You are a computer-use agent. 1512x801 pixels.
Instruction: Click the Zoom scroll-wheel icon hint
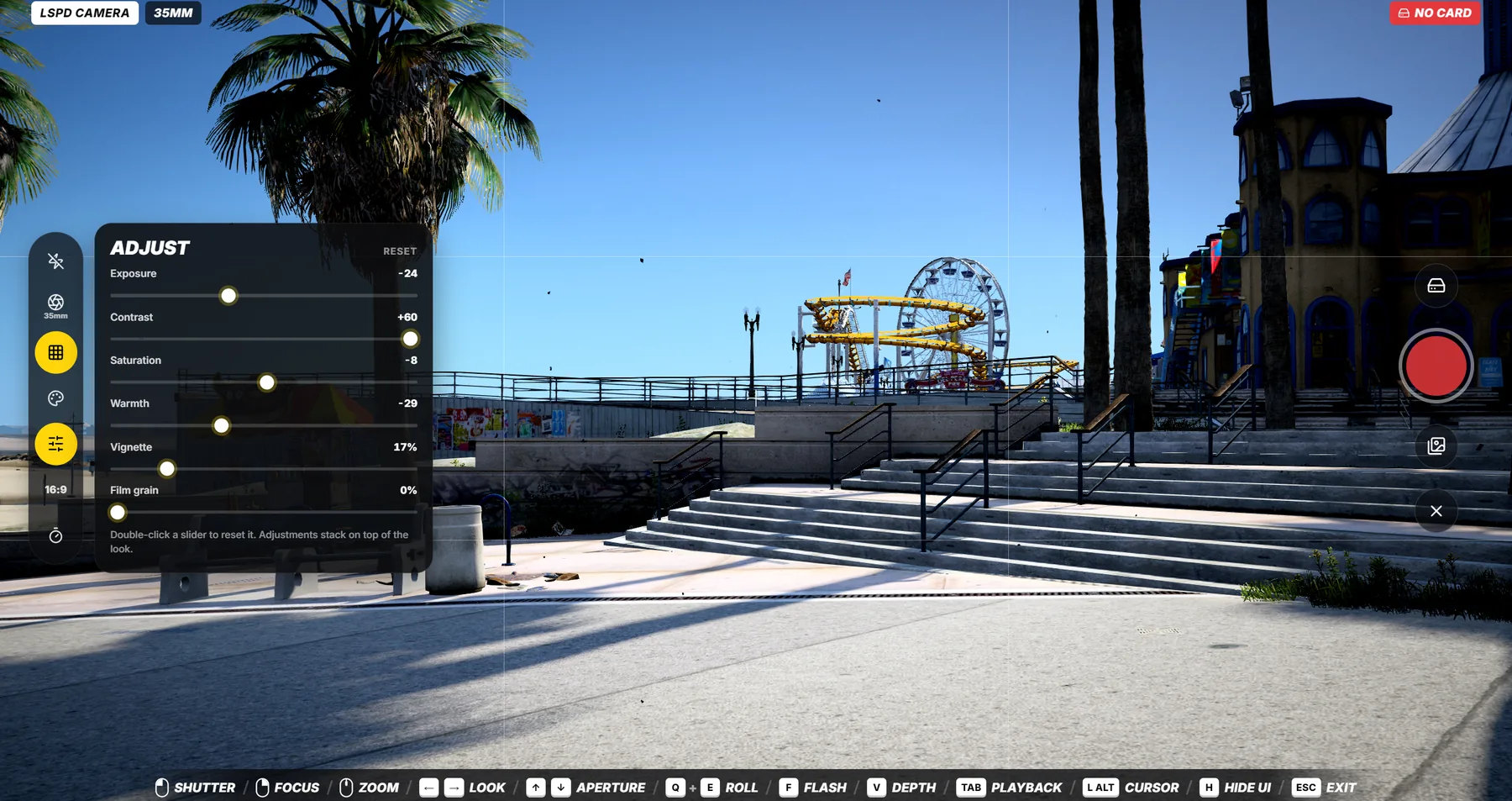pos(346,788)
